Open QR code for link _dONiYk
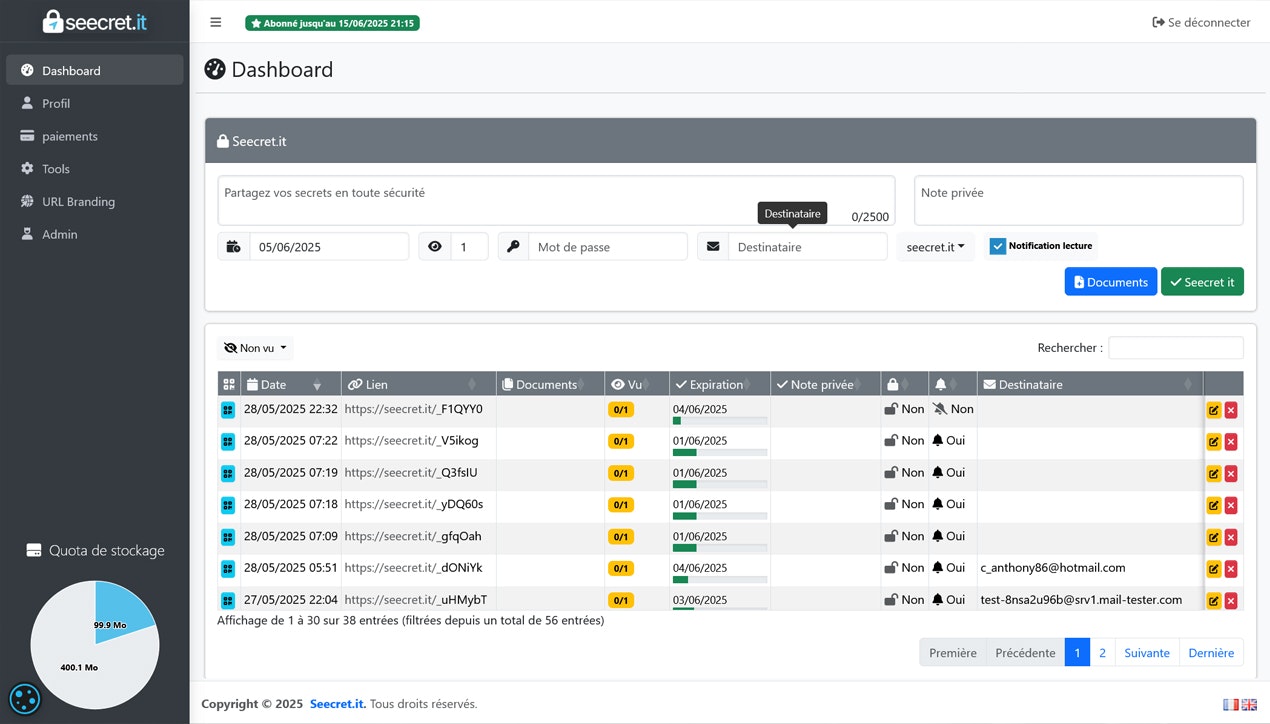This screenshot has width=1270, height=724. (x=228, y=568)
